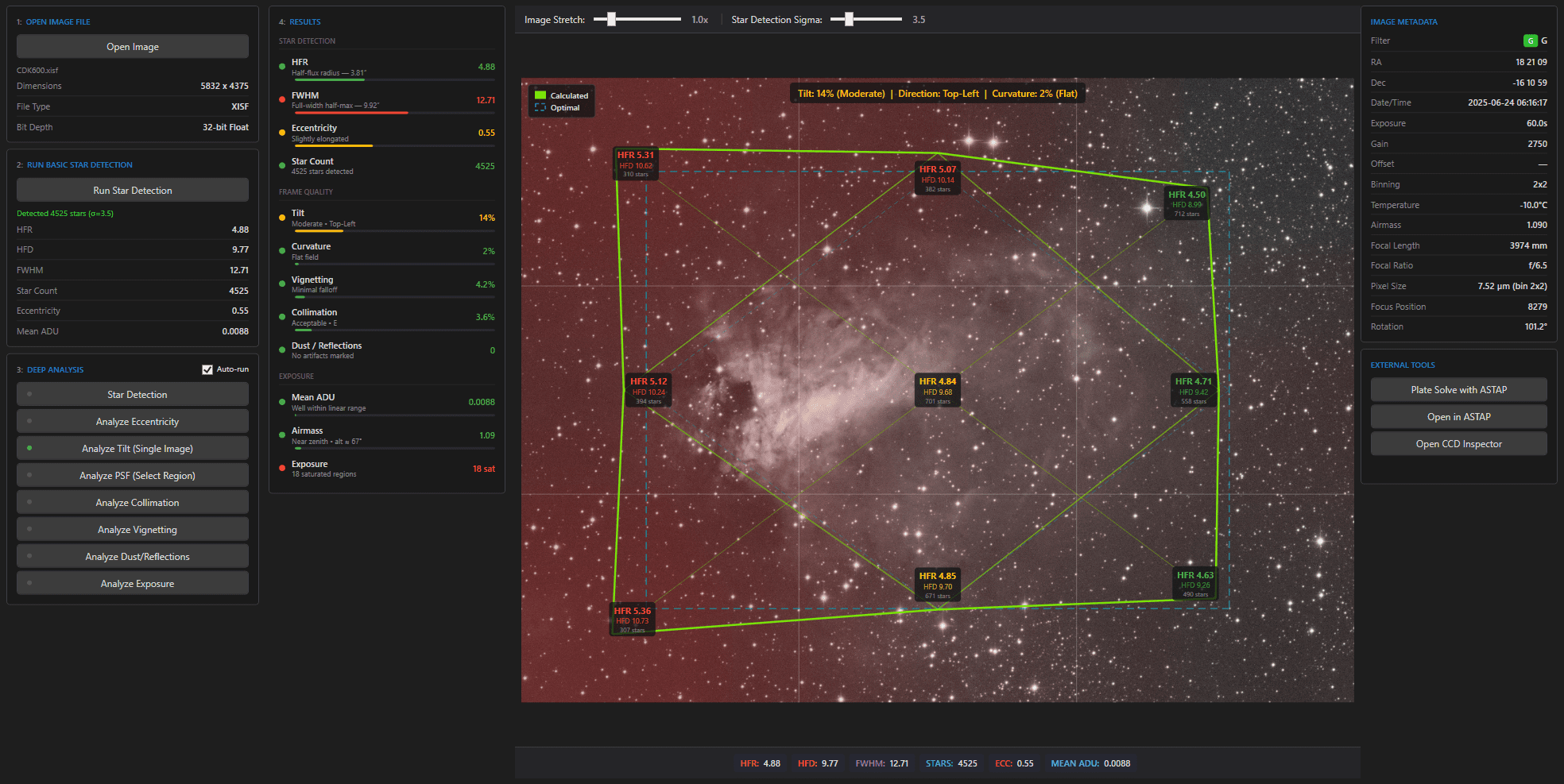Click the Vignetting result row
Image resolution: width=1564 pixels, height=784 pixels.
coord(387,284)
